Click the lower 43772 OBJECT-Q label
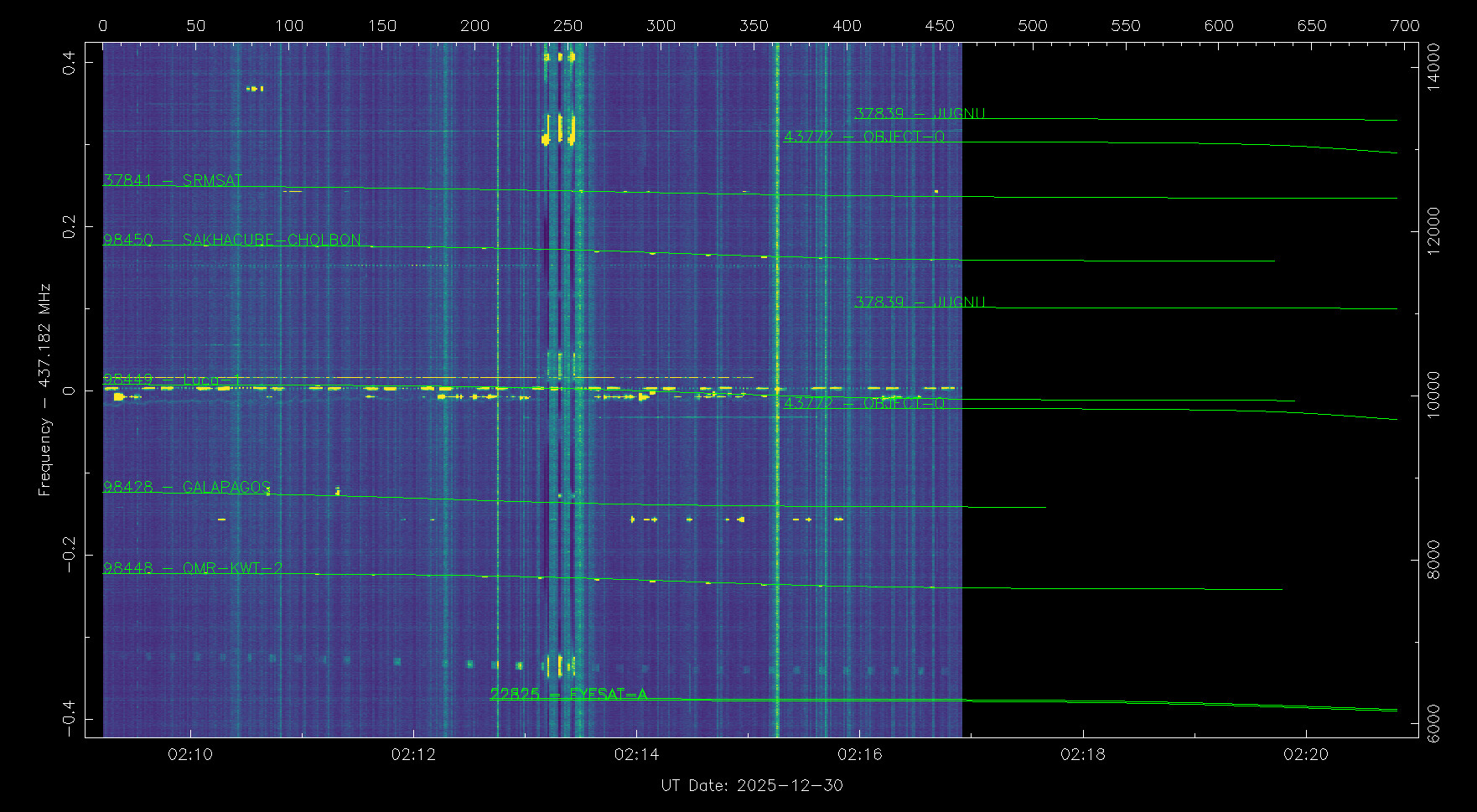 864,403
